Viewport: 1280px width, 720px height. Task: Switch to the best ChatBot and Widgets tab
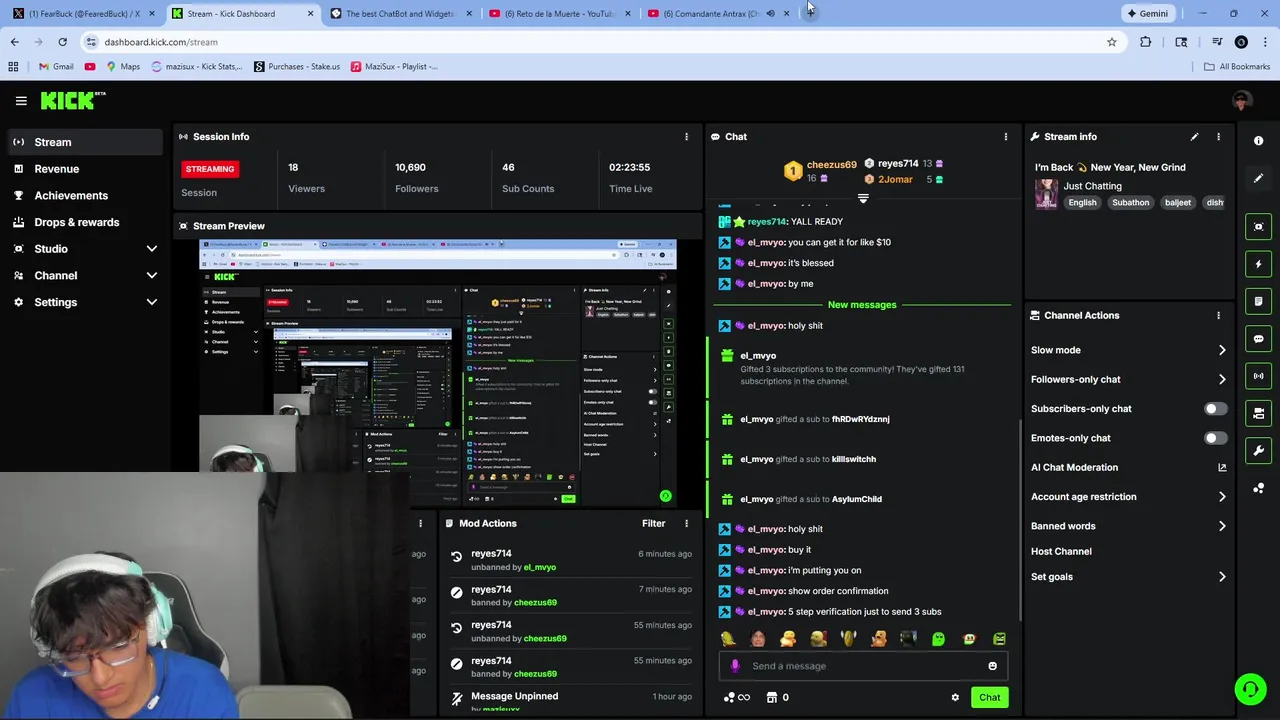(400, 14)
